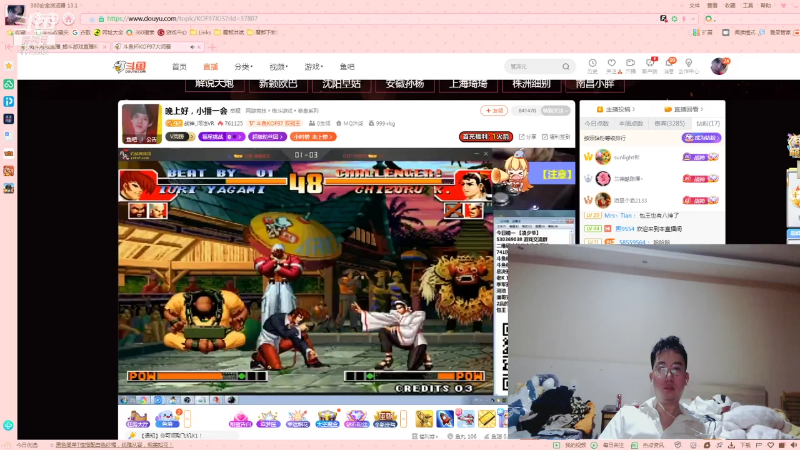Open the 斗鱼KOF97 双冠王 tag link
The image size is (800, 450).
click(x=274, y=123)
